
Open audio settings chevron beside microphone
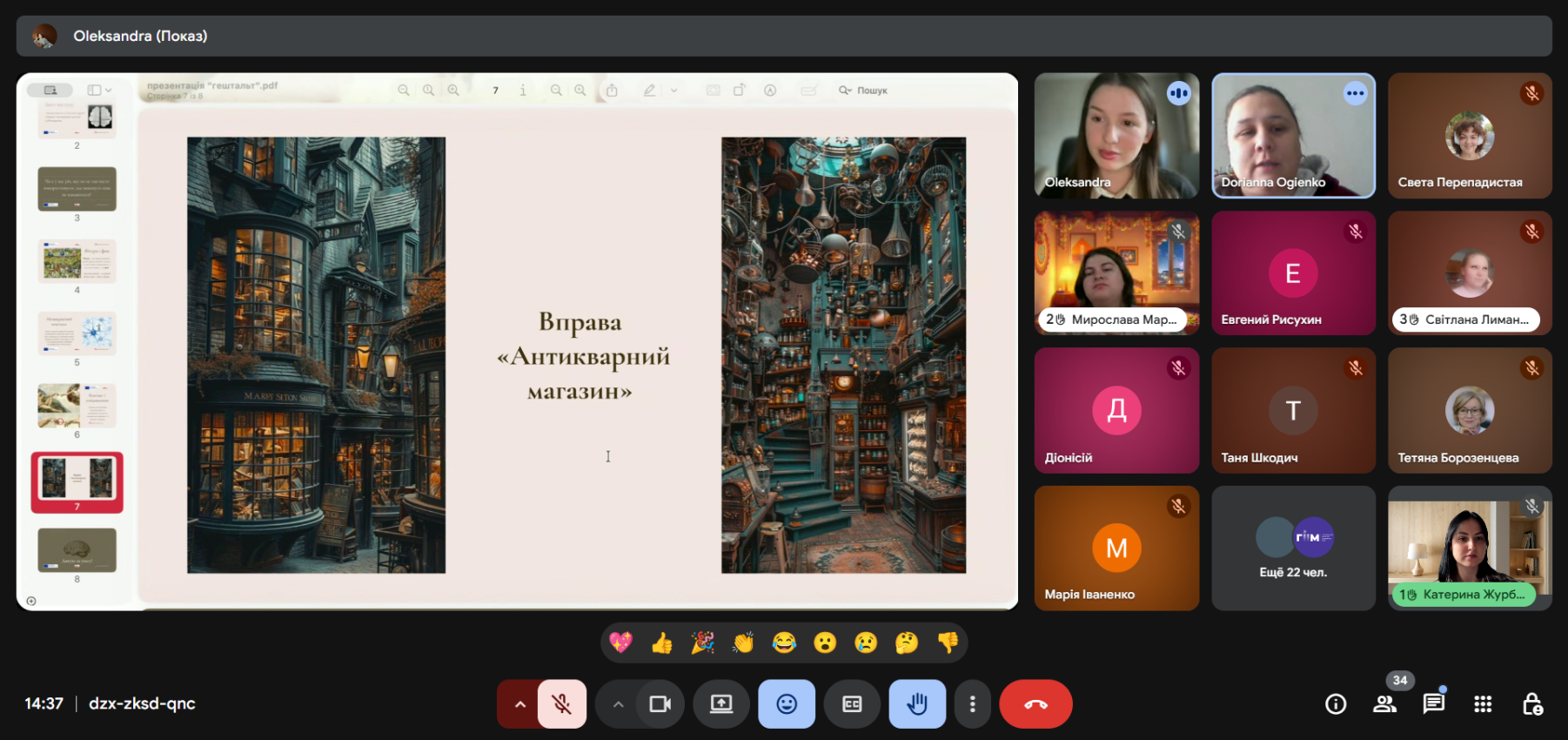pyautogui.click(x=519, y=704)
